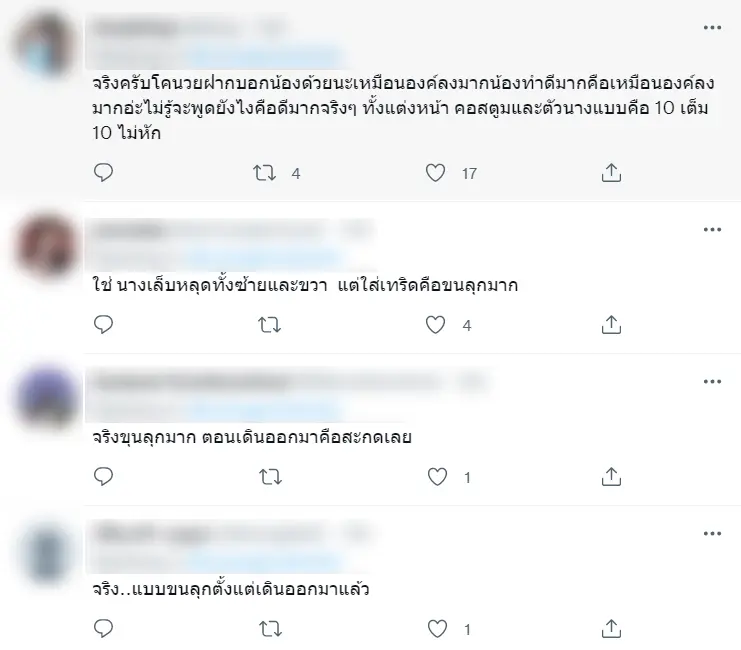Open more options on the third comment
The width and height of the screenshot is (741, 650).
pyautogui.click(x=712, y=381)
